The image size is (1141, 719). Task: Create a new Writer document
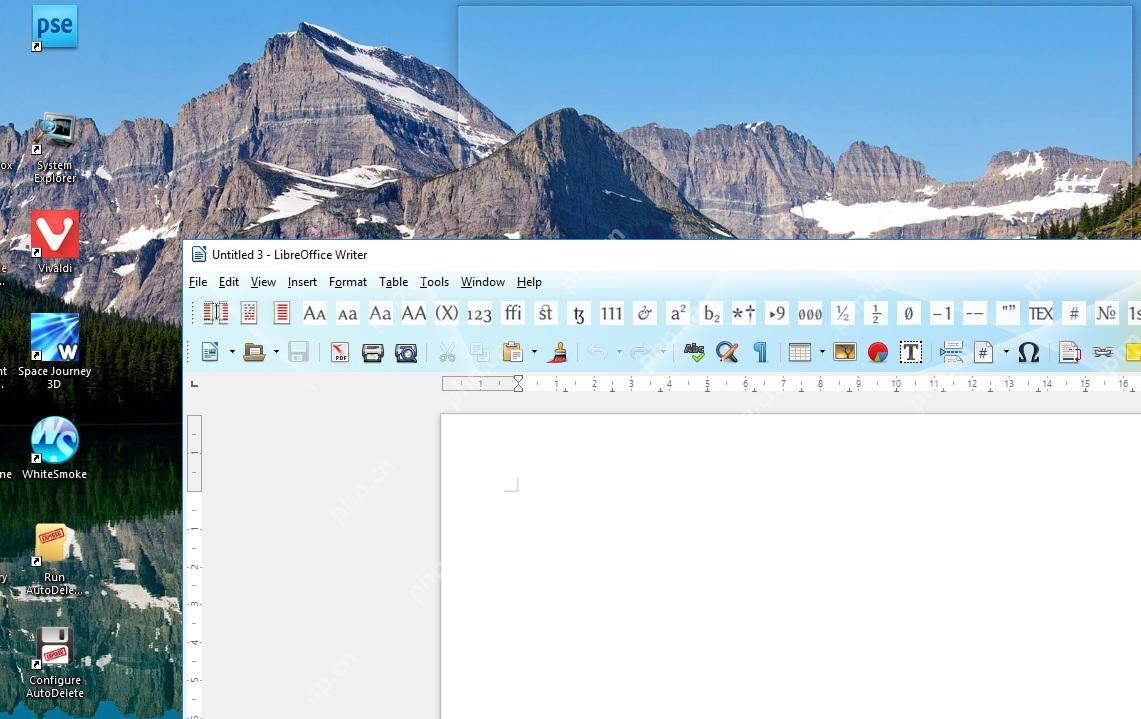click(210, 352)
